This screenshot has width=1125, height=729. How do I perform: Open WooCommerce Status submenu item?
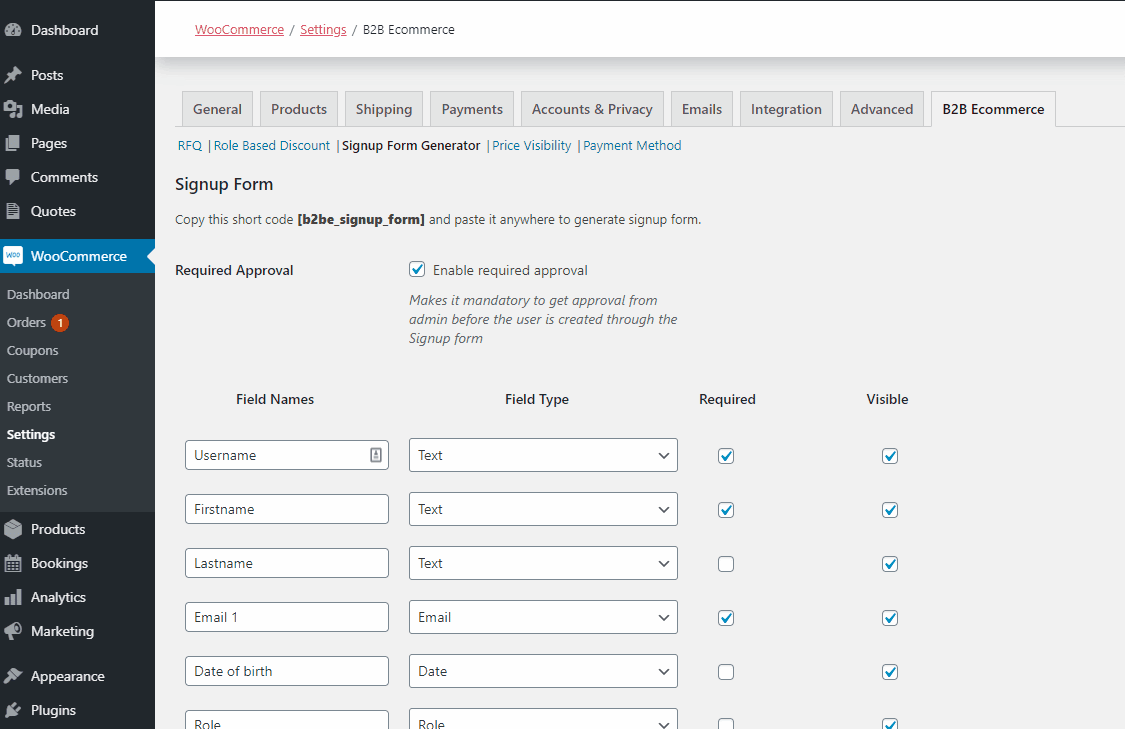tap(24, 463)
